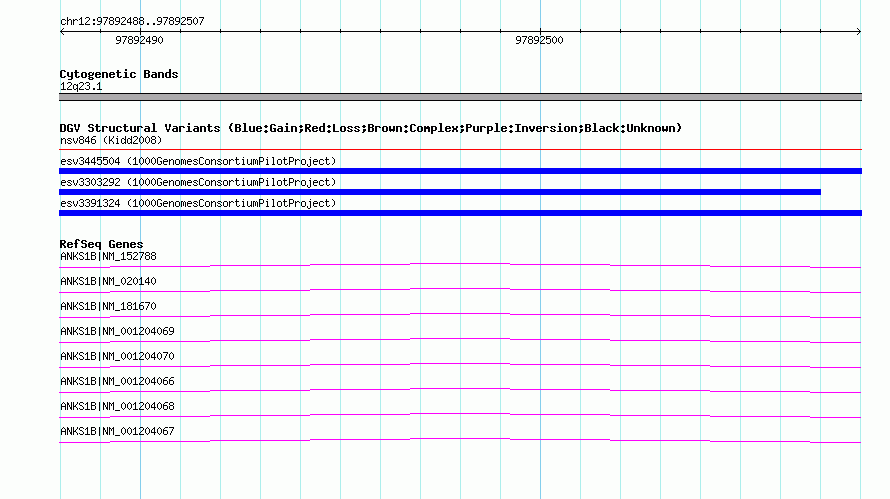
Task: Click the left arrow end of ruler
Action: pyautogui.click(x=62, y=32)
